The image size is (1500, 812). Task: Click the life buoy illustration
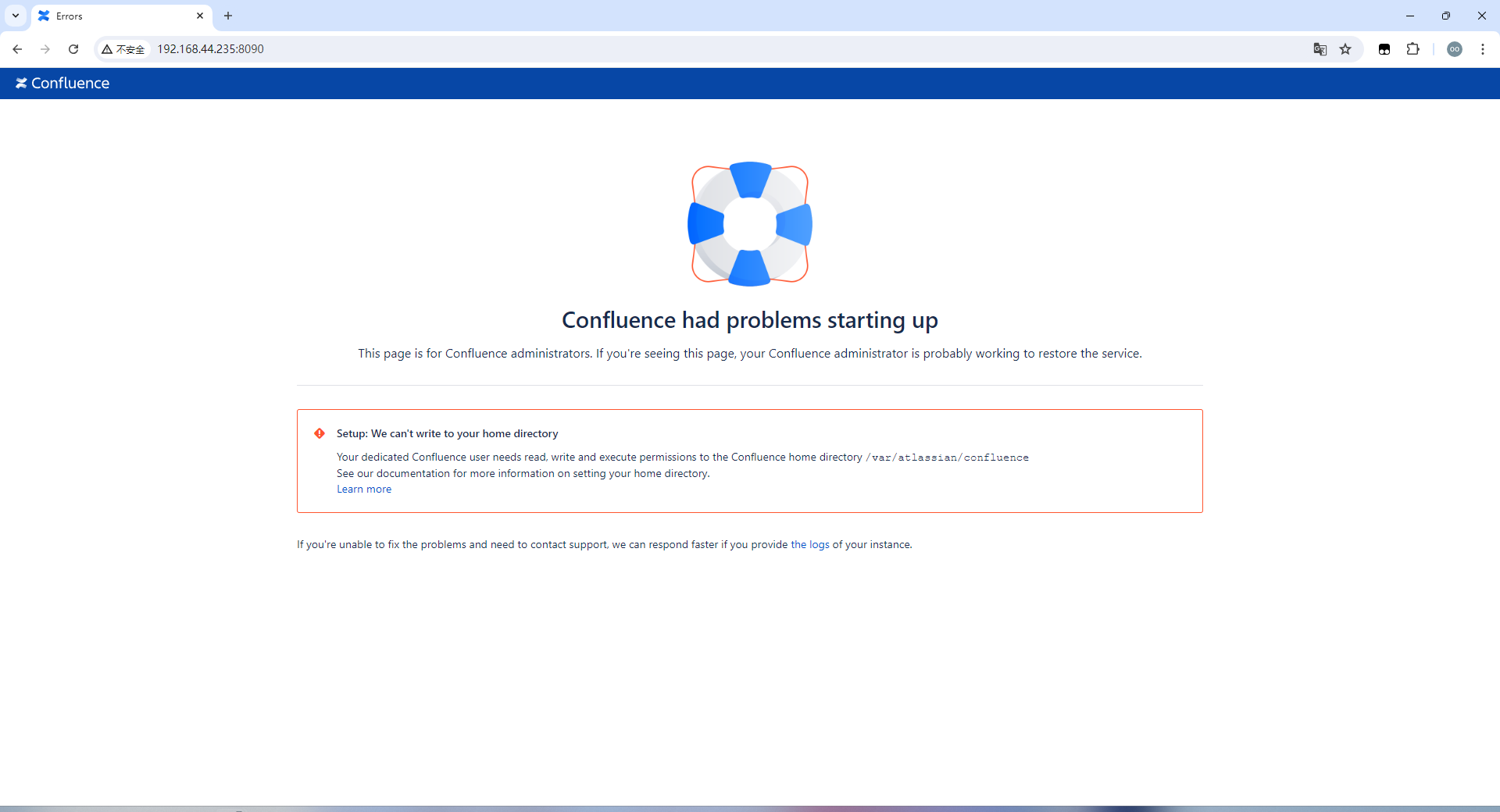(x=750, y=224)
